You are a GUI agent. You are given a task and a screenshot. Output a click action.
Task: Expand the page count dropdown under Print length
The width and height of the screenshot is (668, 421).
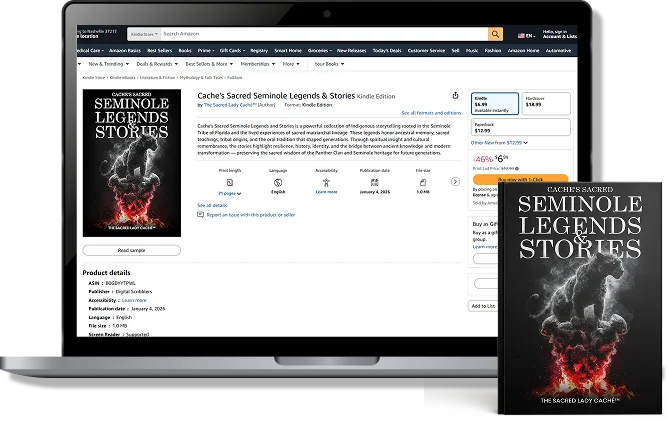pyautogui.click(x=230, y=193)
